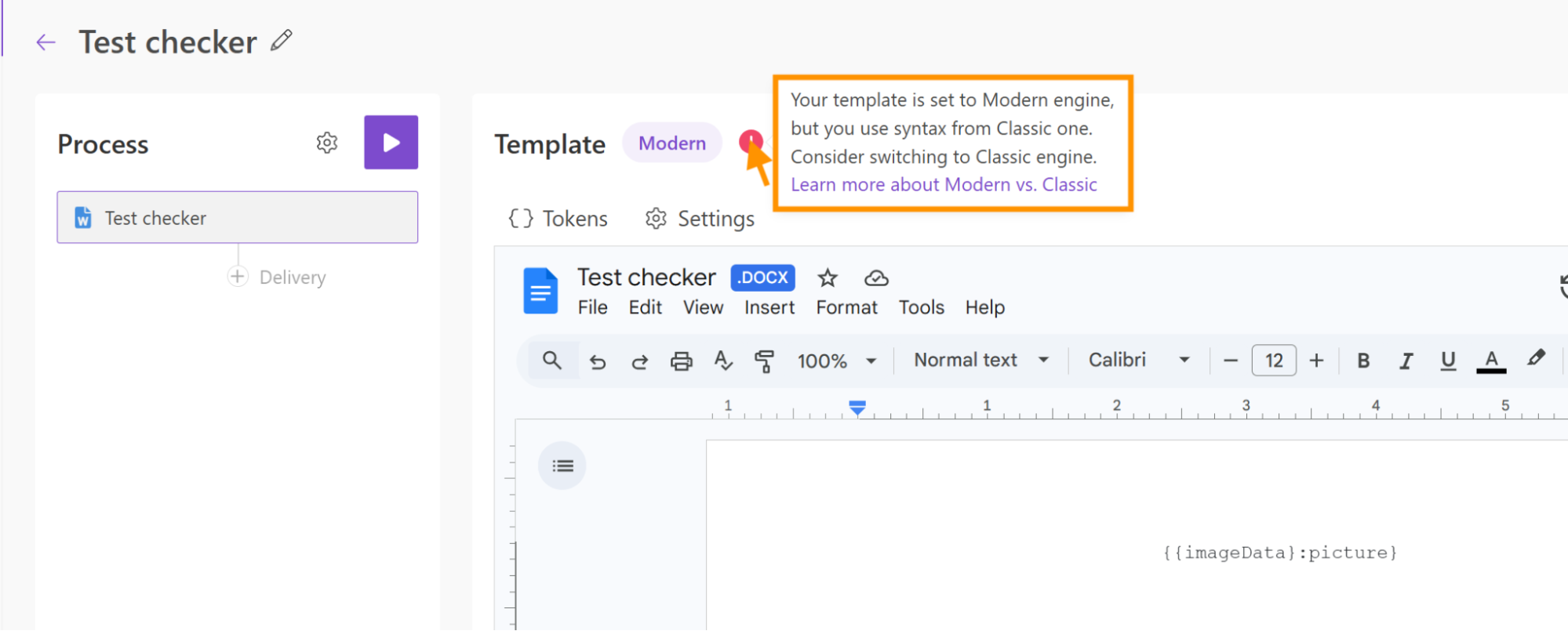Select the paint format roller icon

tap(764, 361)
